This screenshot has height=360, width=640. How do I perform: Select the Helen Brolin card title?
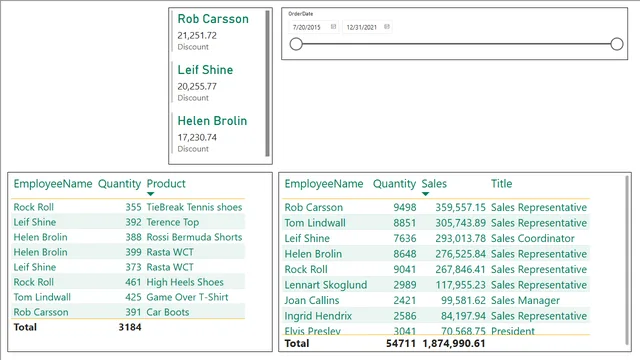tap(212, 121)
